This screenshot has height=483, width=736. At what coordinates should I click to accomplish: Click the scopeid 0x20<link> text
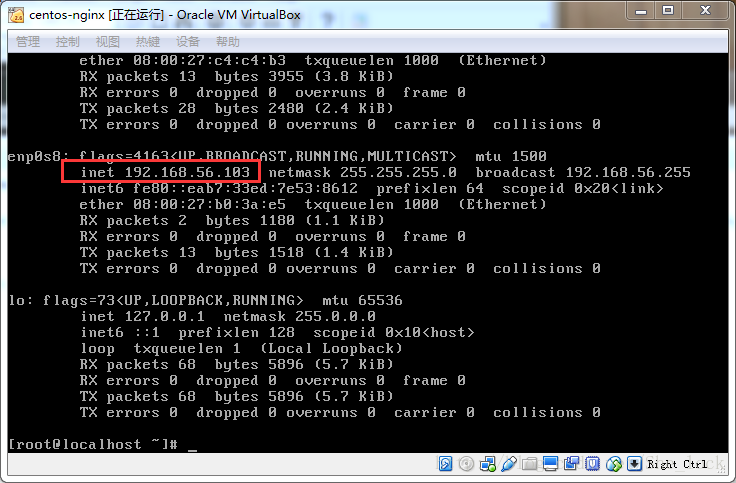pyautogui.click(x=583, y=189)
